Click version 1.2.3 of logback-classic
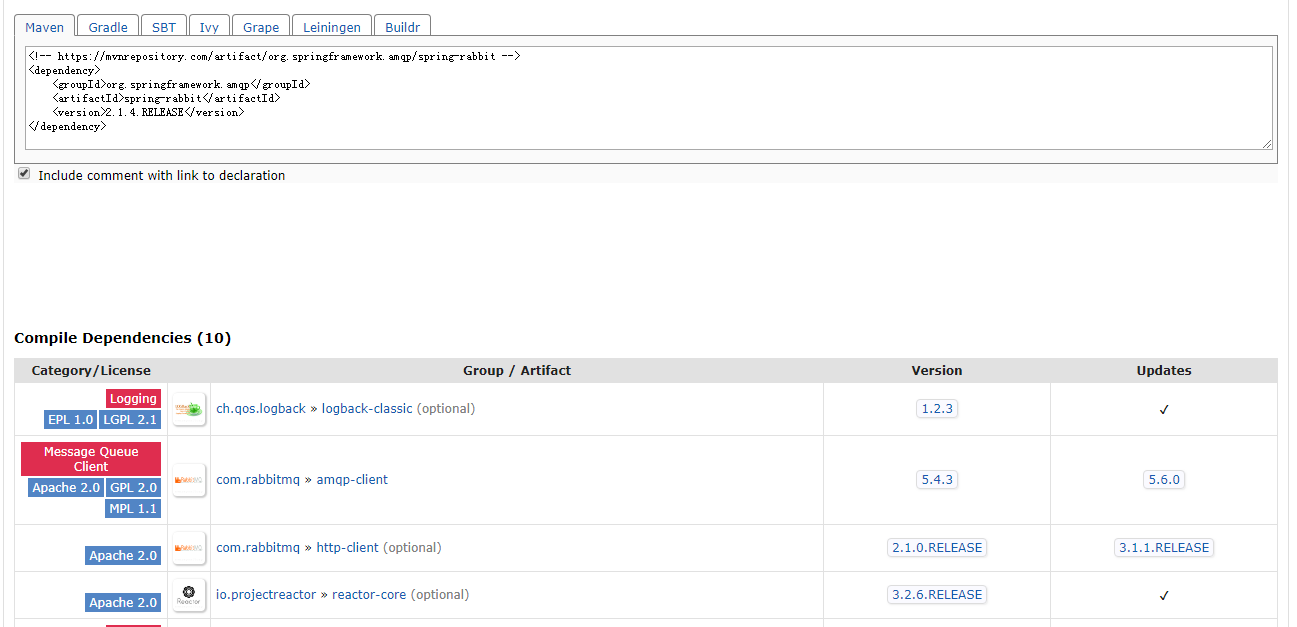The height and width of the screenshot is (627, 1297). pos(936,408)
